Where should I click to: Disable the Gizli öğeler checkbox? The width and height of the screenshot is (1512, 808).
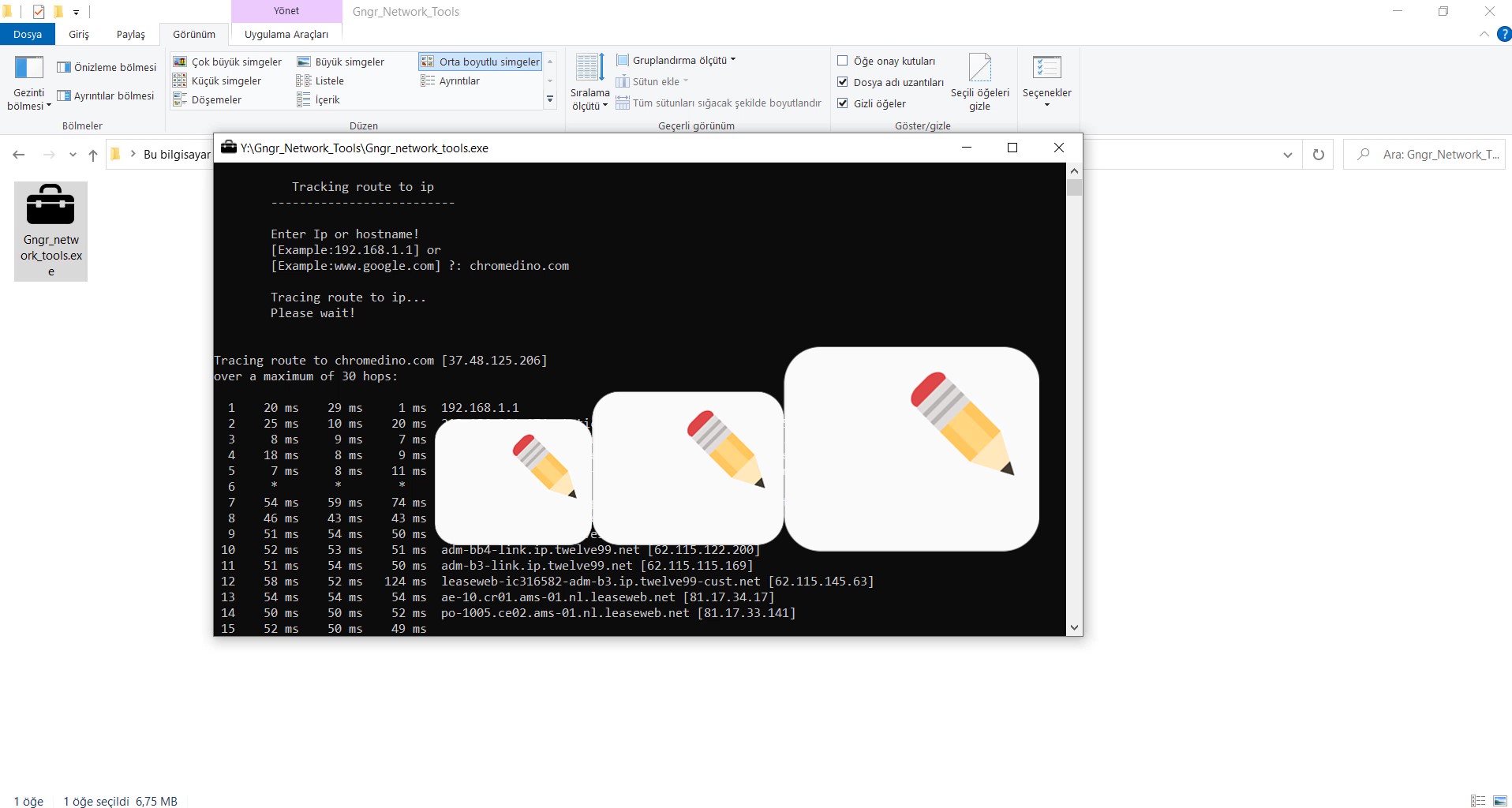coord(843,103)
